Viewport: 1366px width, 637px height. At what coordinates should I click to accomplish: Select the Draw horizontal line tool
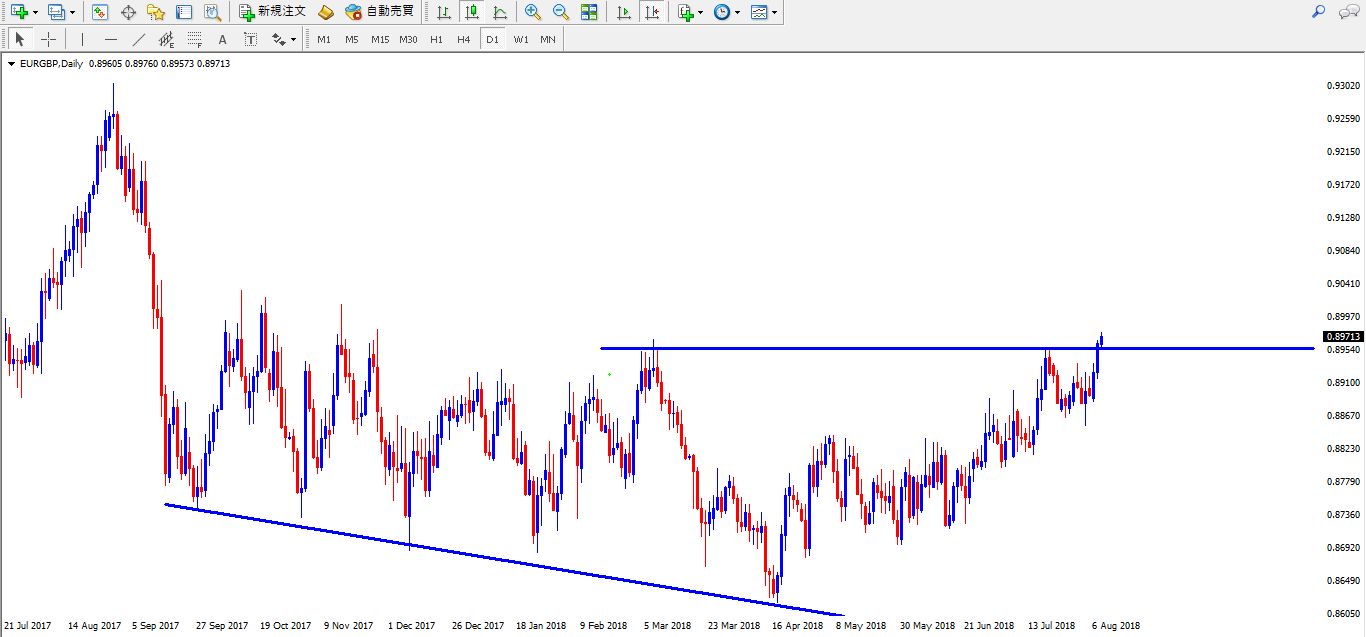pos(110,39)
